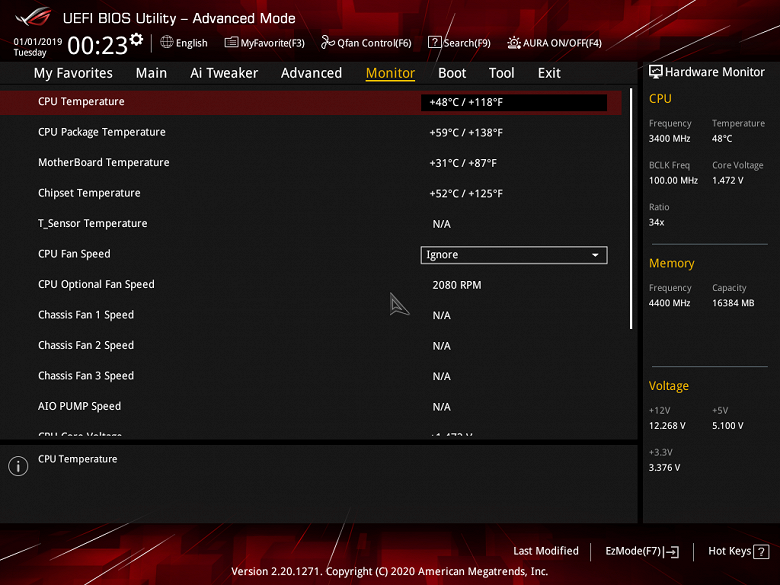
Task: Click the info icon in help panel
Action: [18, 466]
